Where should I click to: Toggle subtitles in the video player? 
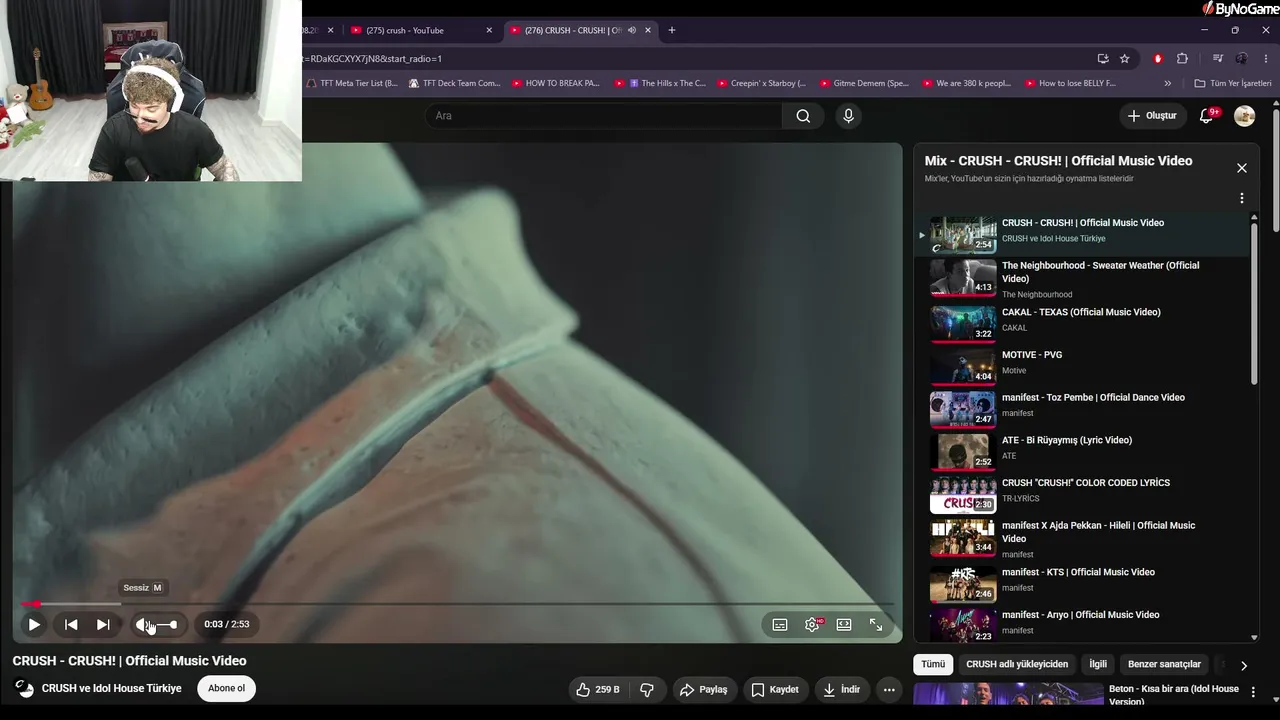coord(780,624)
